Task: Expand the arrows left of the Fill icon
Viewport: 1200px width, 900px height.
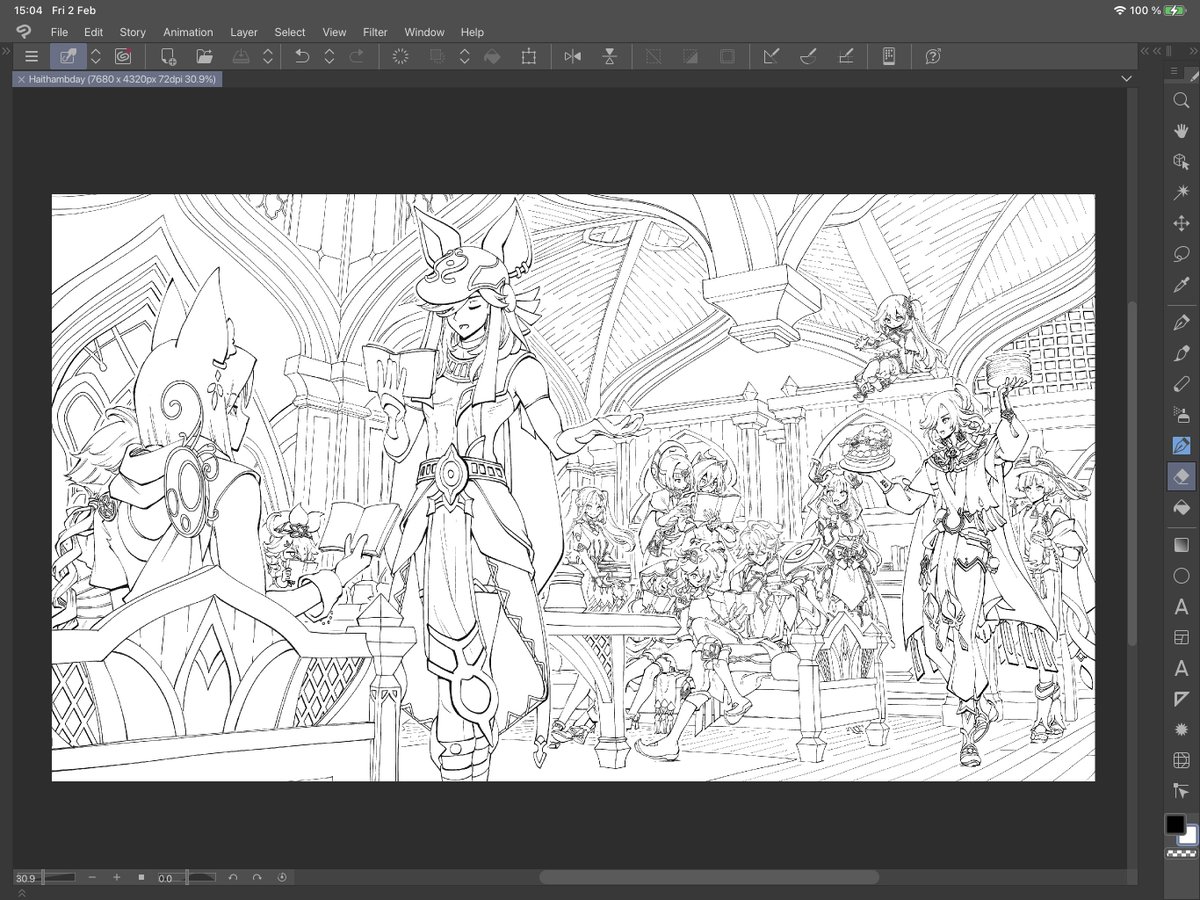Action: point(464,57)
